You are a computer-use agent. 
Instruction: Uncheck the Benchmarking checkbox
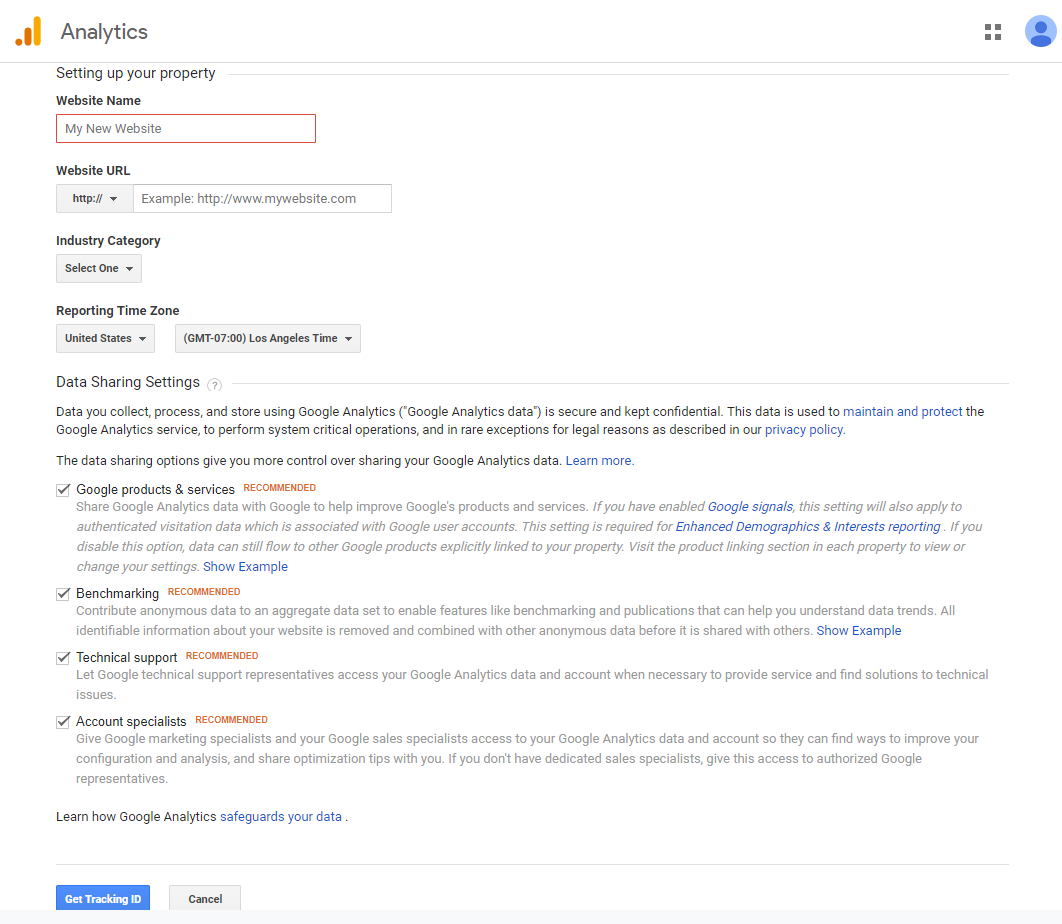click(63, 594)
